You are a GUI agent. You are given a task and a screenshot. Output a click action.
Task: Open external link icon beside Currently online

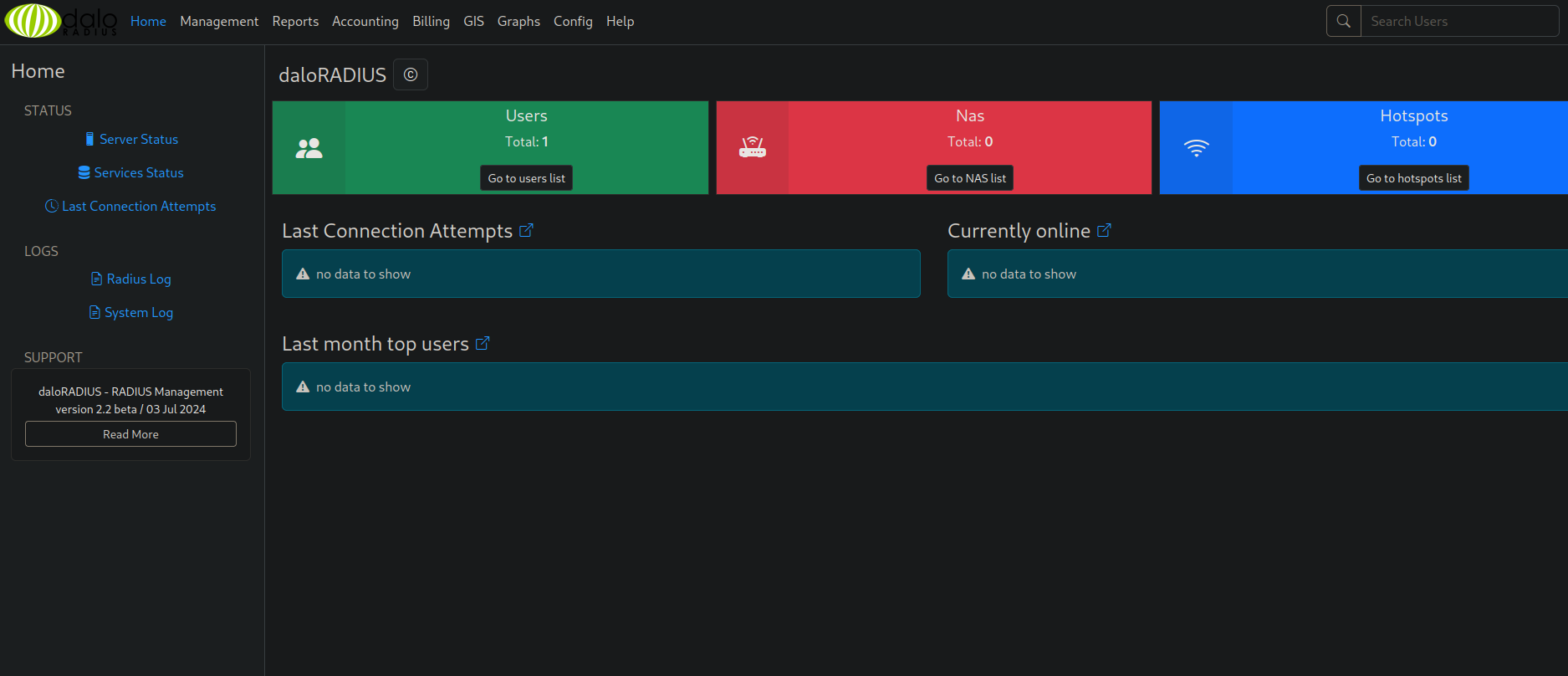pos(1104,230)
